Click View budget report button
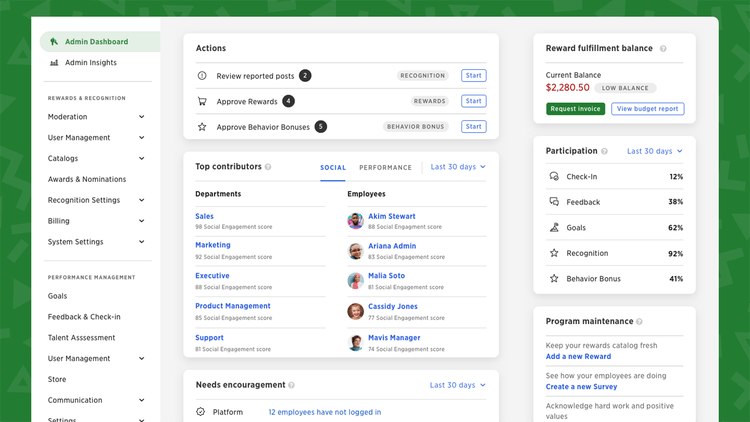This screenshot has height=422, width=750. 648,109
